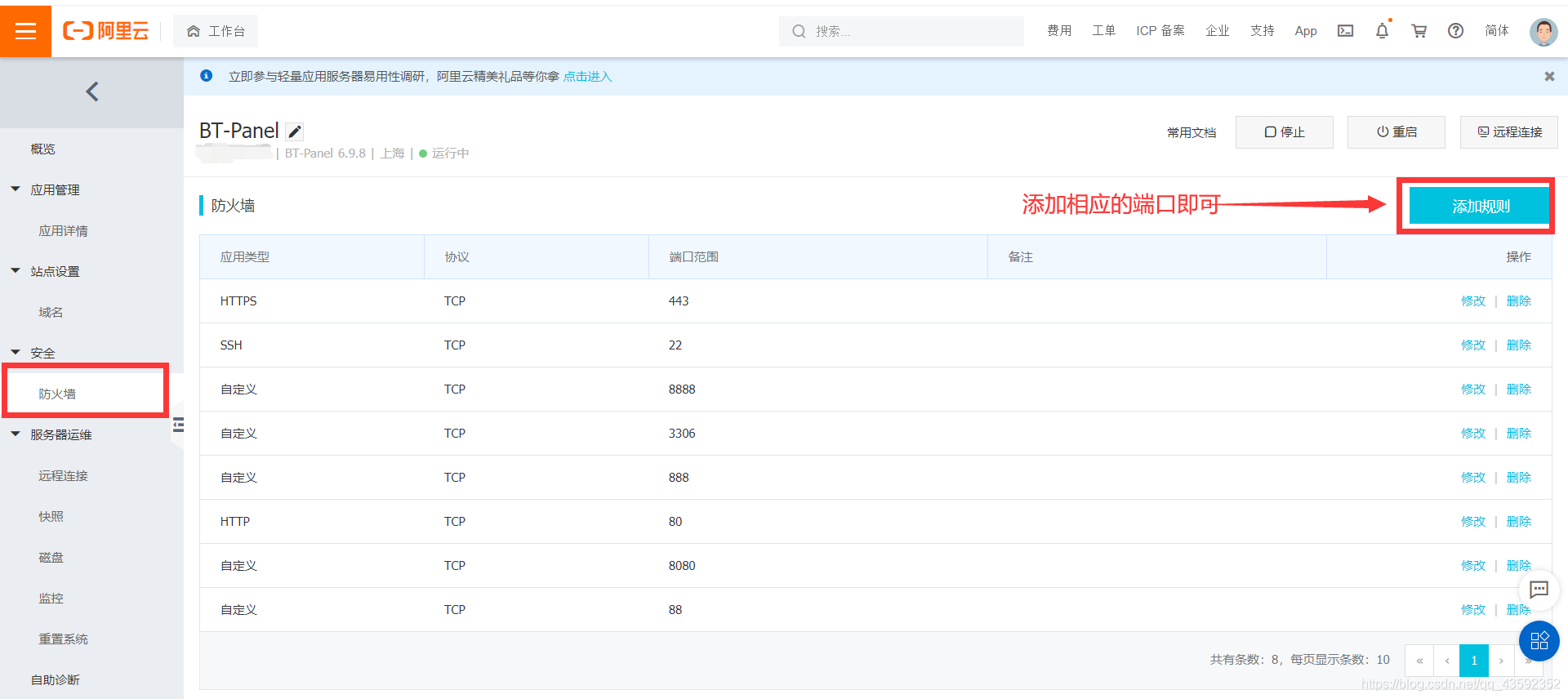
Task: Click 删除 for the SSH 22 rule
Action: (1518, 345)
